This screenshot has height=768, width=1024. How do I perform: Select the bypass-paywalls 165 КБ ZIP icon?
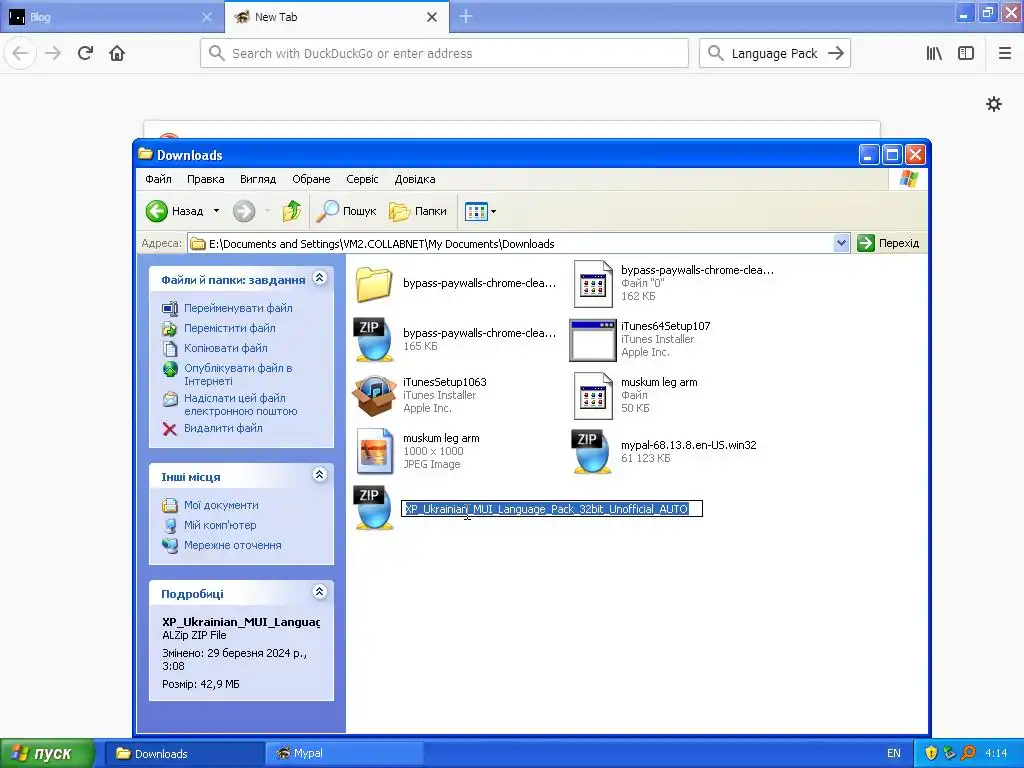point(374,339)
